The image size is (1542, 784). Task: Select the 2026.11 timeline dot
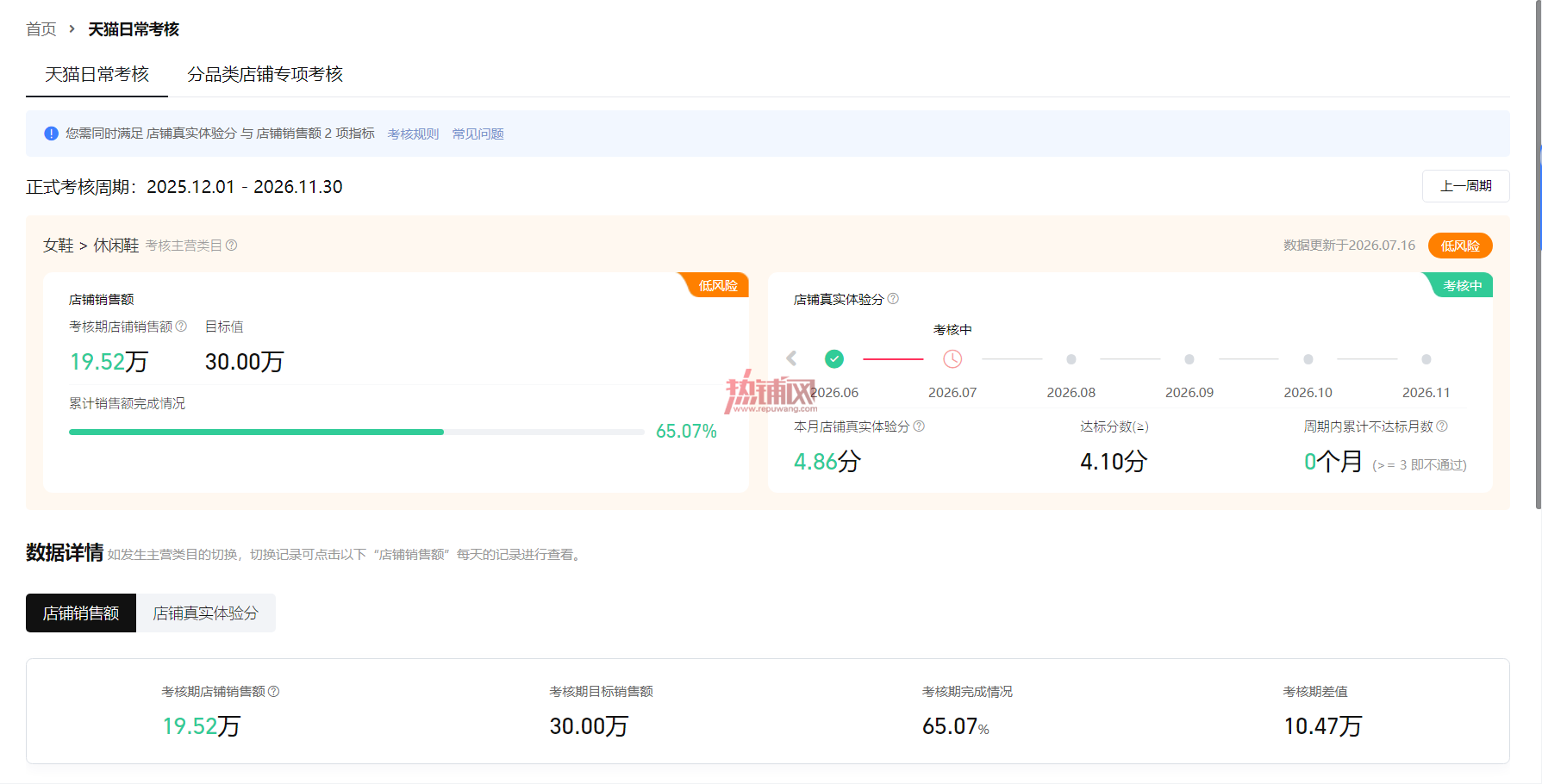(x=1427, y=359)
